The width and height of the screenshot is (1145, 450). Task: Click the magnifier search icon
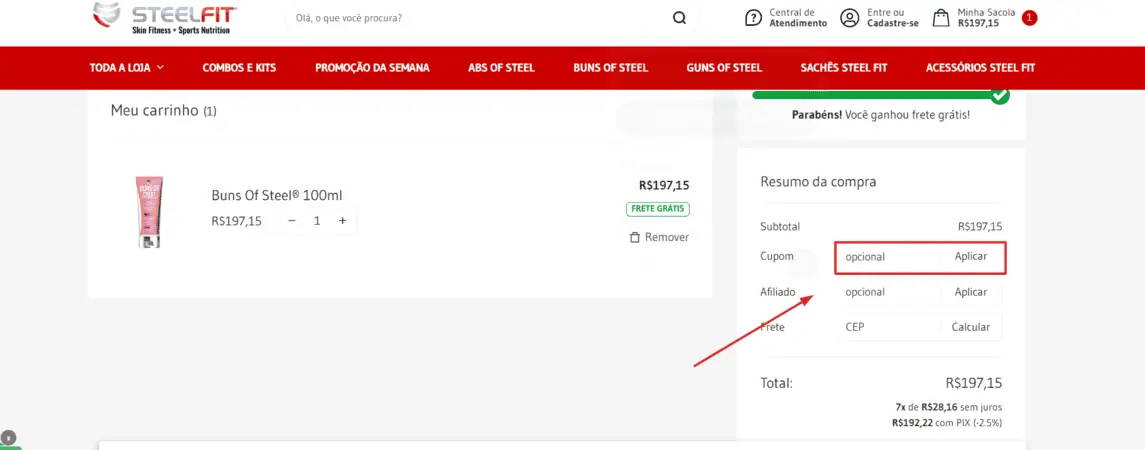point(679,18)
